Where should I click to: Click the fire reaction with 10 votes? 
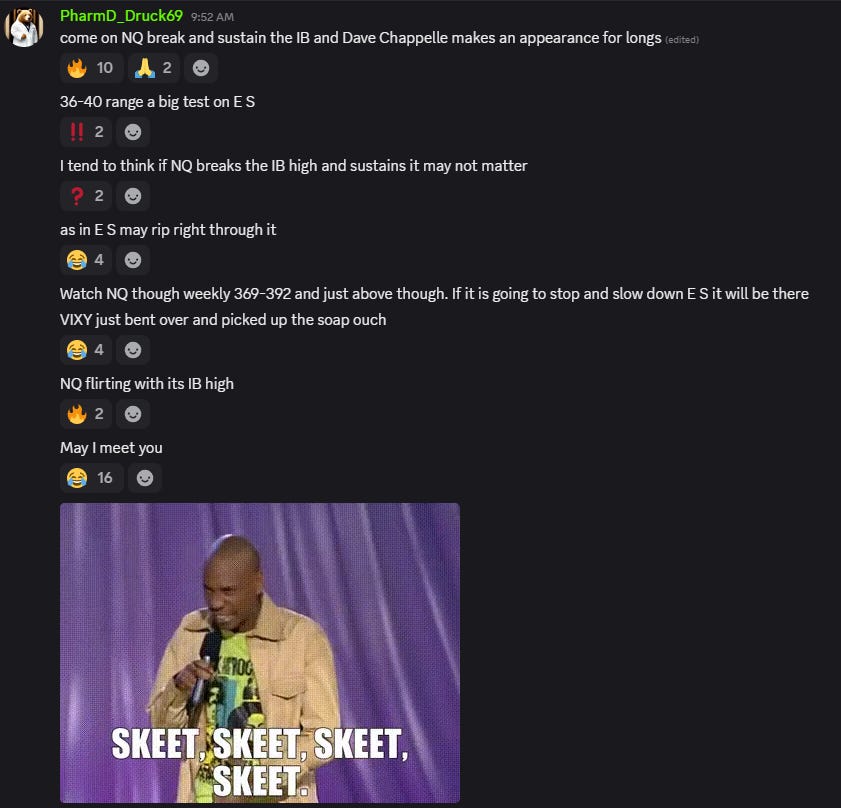click(92, 68)
